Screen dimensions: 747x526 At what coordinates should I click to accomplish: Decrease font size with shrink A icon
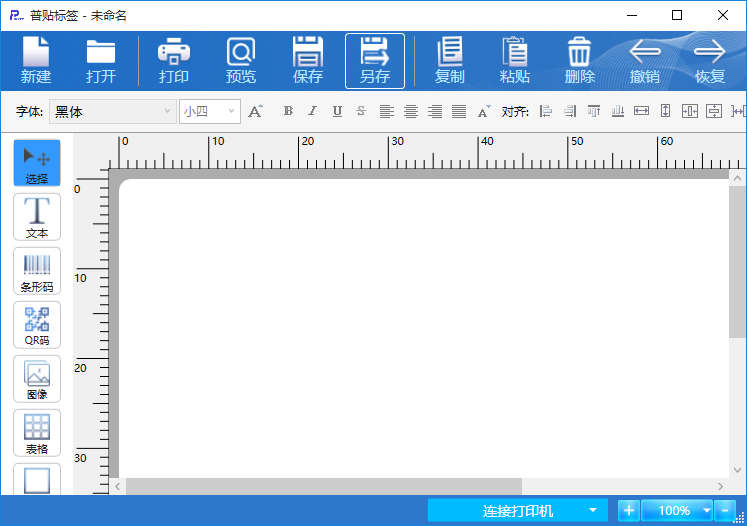click(484, 111)
